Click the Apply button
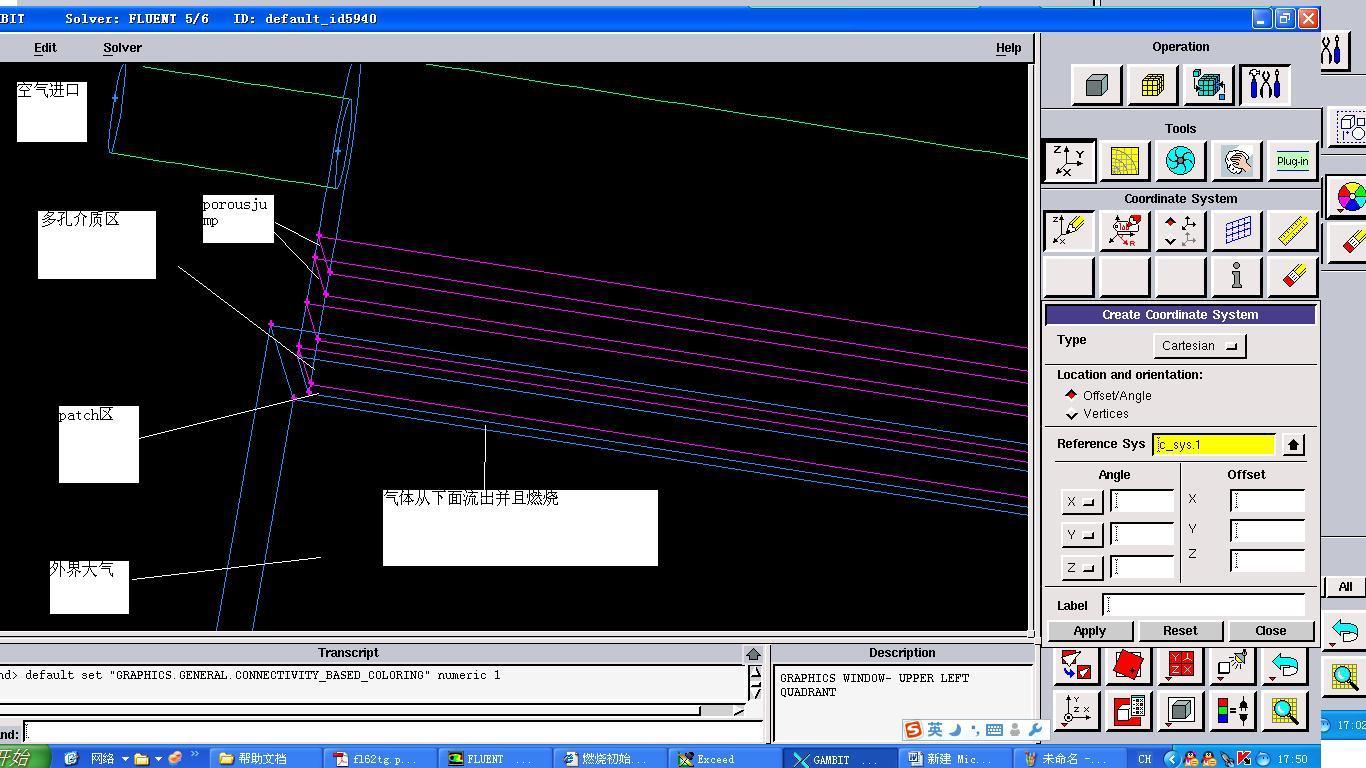This screenshot has width=1366, height=768. coord(1089,631)
